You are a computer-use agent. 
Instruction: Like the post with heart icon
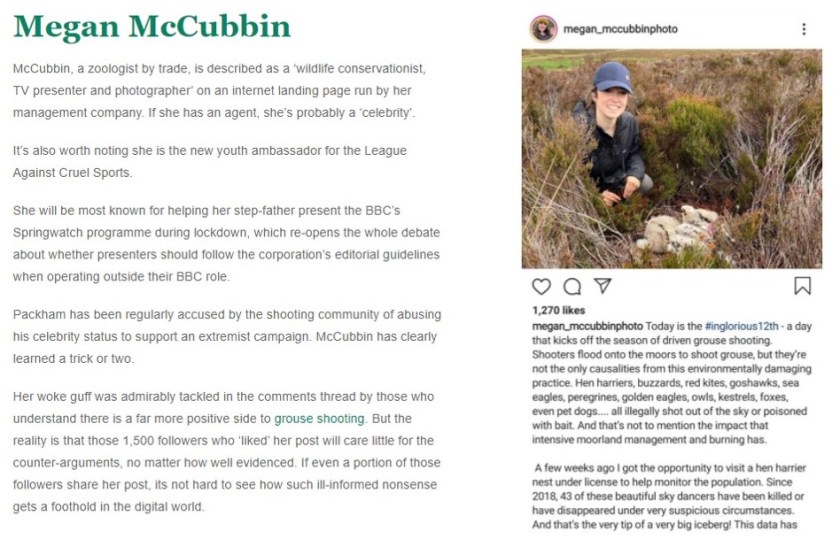541,286
